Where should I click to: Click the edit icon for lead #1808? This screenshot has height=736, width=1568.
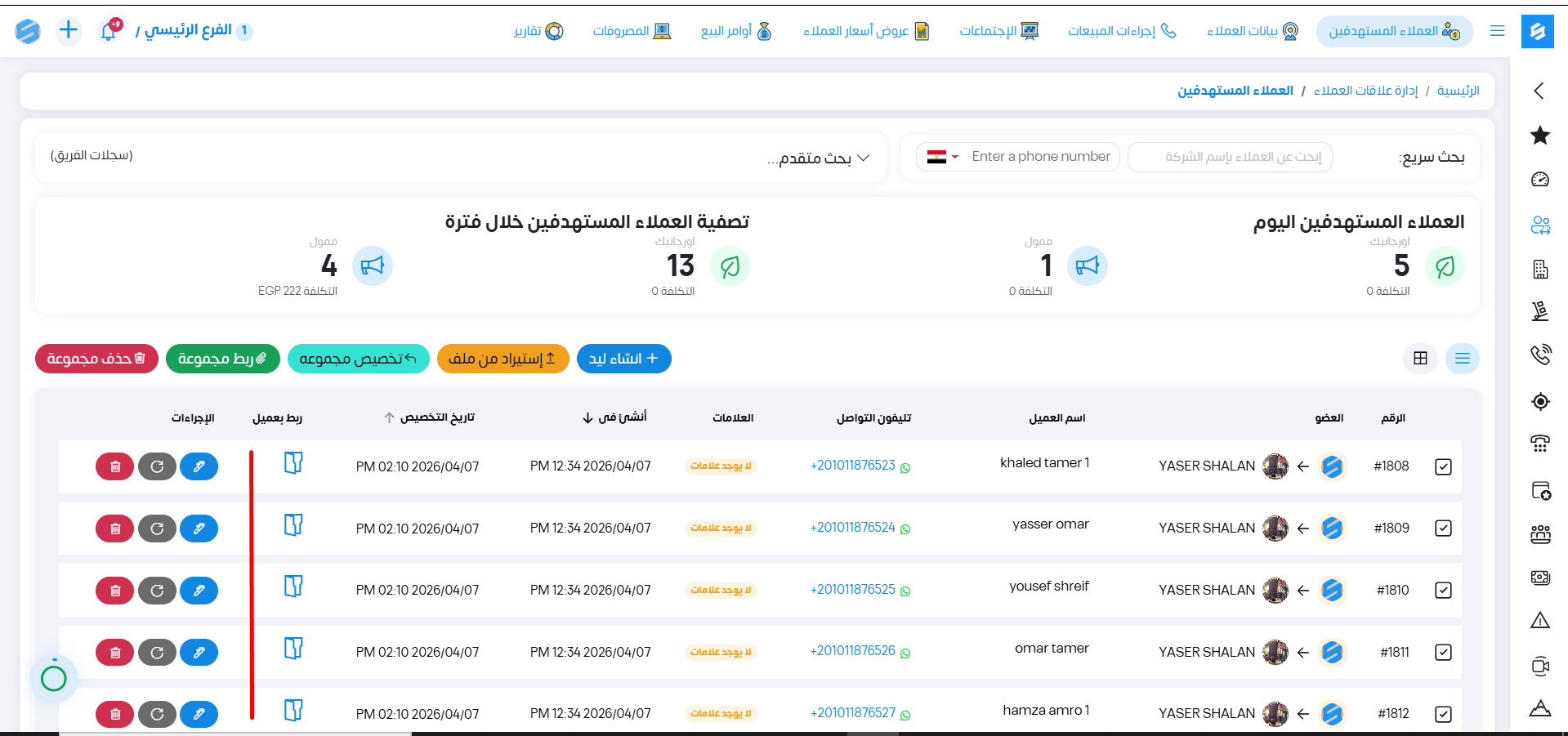coord(199,466)
